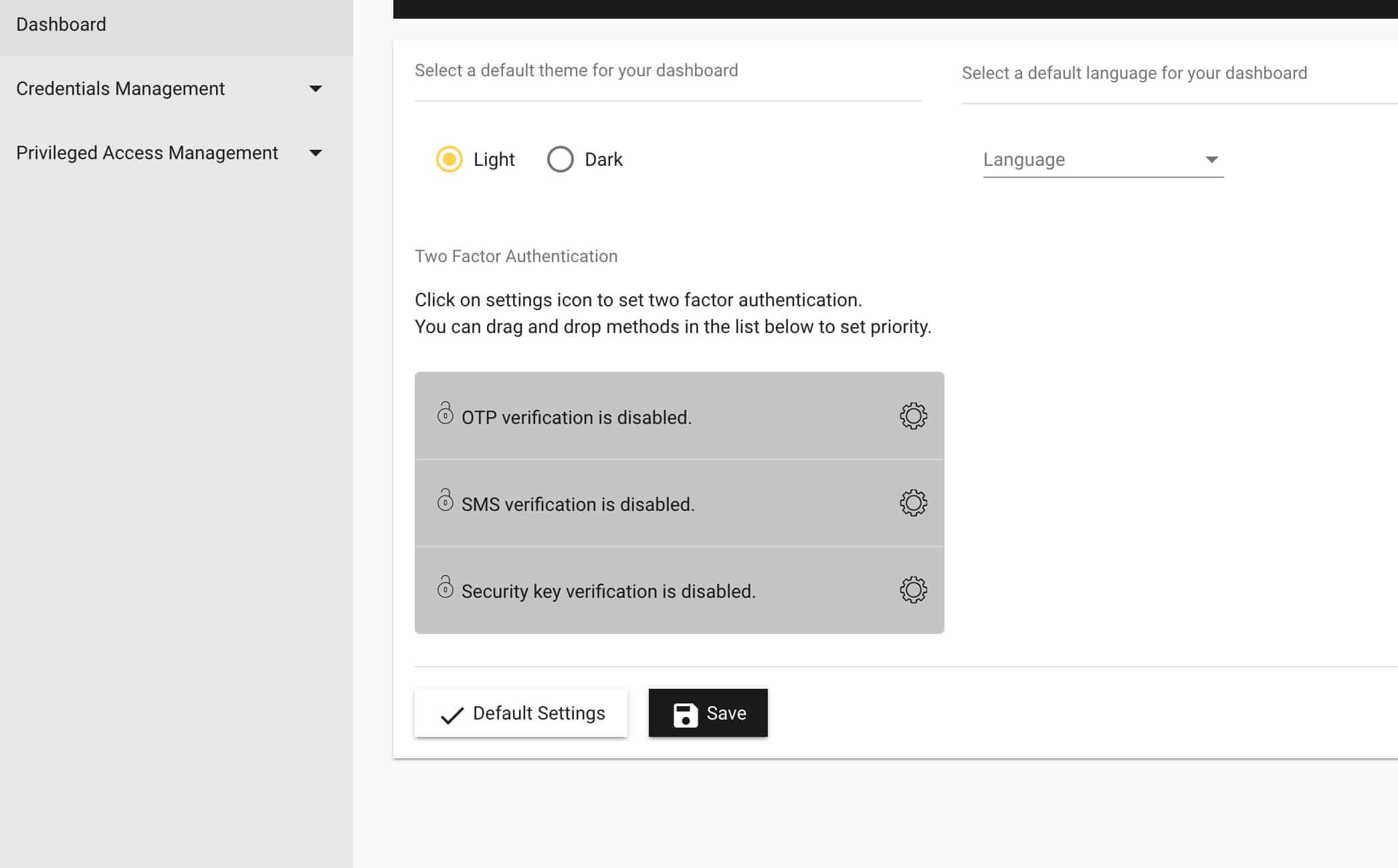This screenshot has height=868, width=1398.
Task: Click floppy disk icon on Save button
Action: point(685,714)
